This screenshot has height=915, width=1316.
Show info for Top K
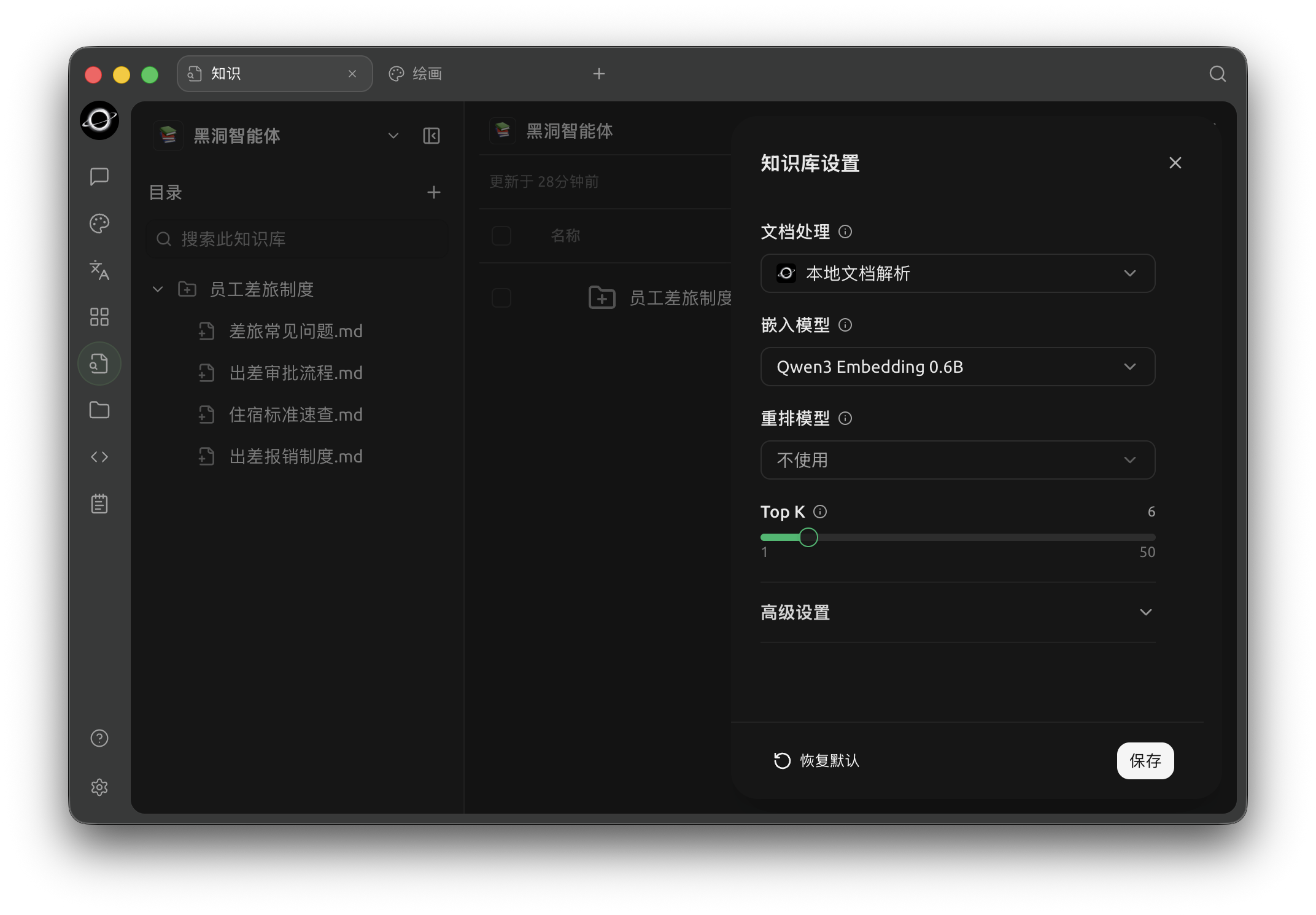click(820, 512)
